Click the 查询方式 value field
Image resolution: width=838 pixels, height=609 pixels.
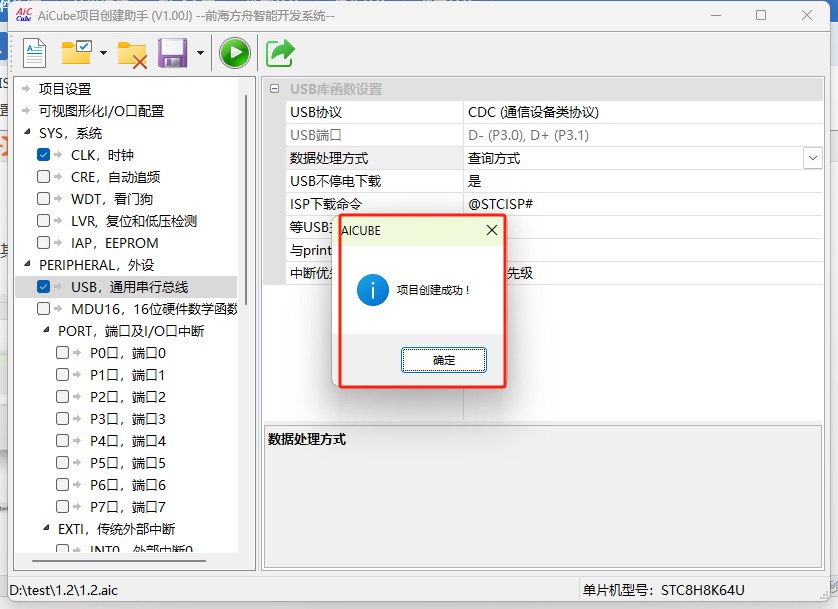tap(633, 158)
